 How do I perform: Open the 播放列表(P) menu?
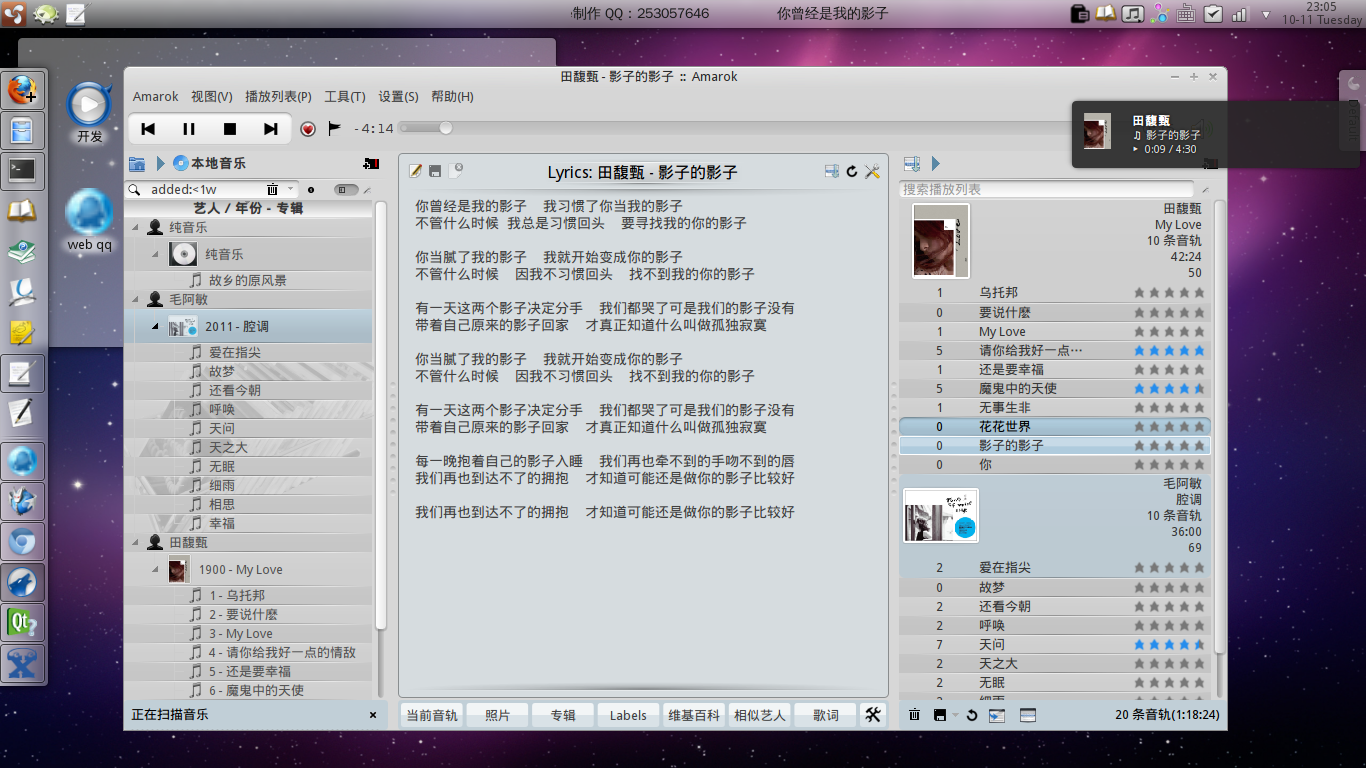278,97
